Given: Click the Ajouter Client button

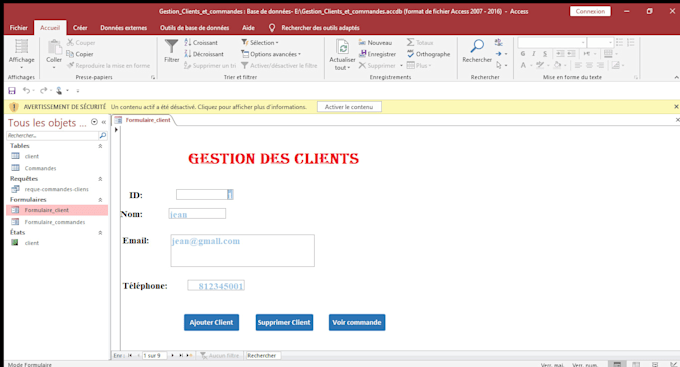Looking at the screenshot, I should point(211,322).
